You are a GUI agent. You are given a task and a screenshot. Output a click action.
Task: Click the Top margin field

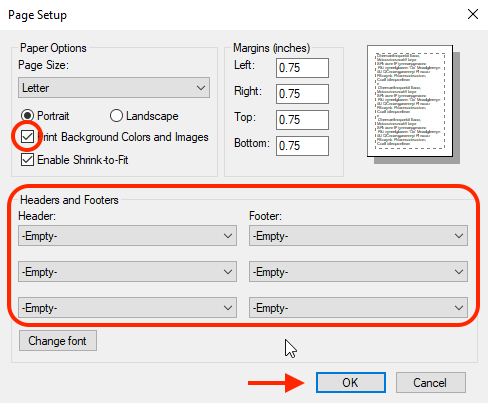302,120
